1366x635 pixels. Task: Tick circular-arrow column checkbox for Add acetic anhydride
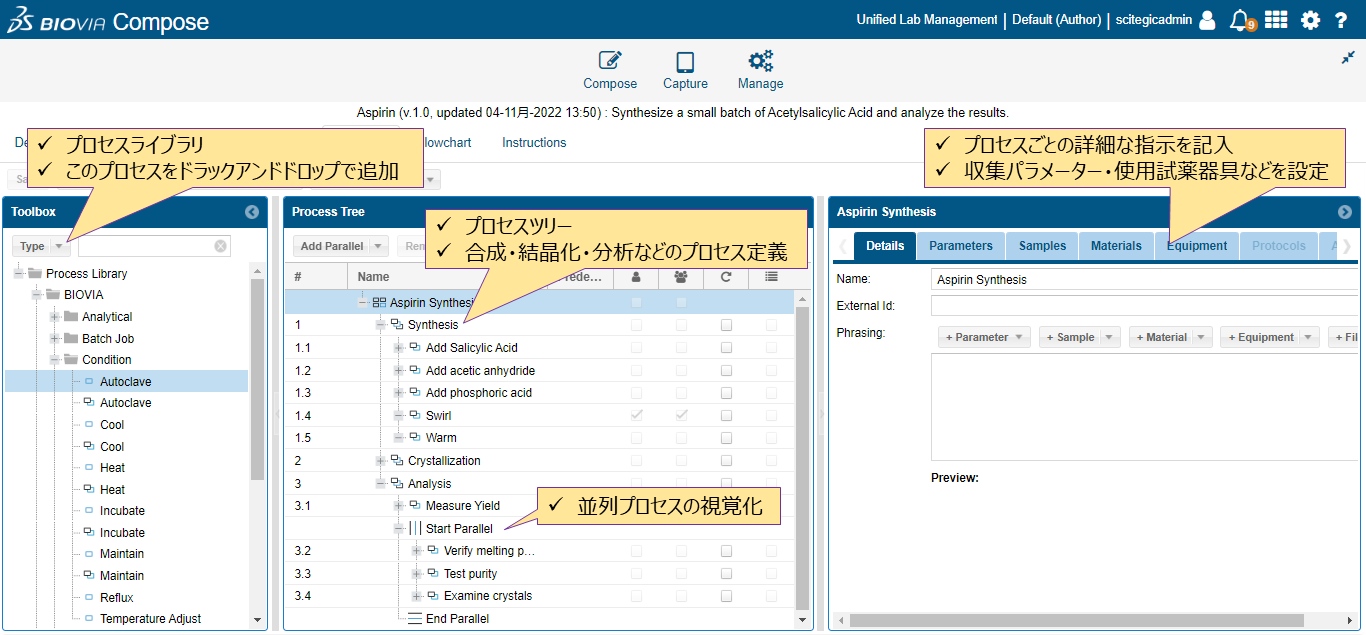(x=726, y=371)
